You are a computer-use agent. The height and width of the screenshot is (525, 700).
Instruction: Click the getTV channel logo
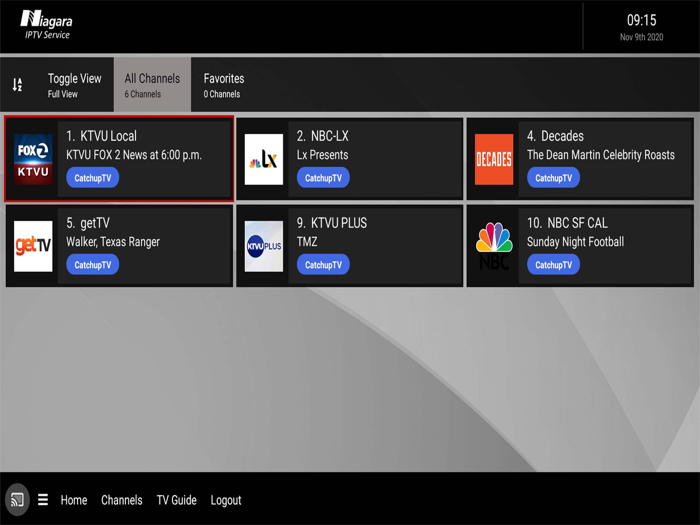pyautogui.click(x=33, y=246)
